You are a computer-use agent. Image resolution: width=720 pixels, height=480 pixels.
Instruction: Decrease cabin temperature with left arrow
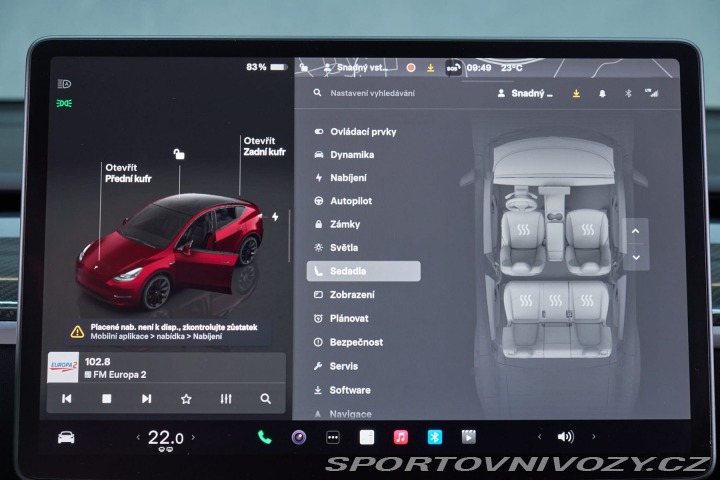point(138,438)
